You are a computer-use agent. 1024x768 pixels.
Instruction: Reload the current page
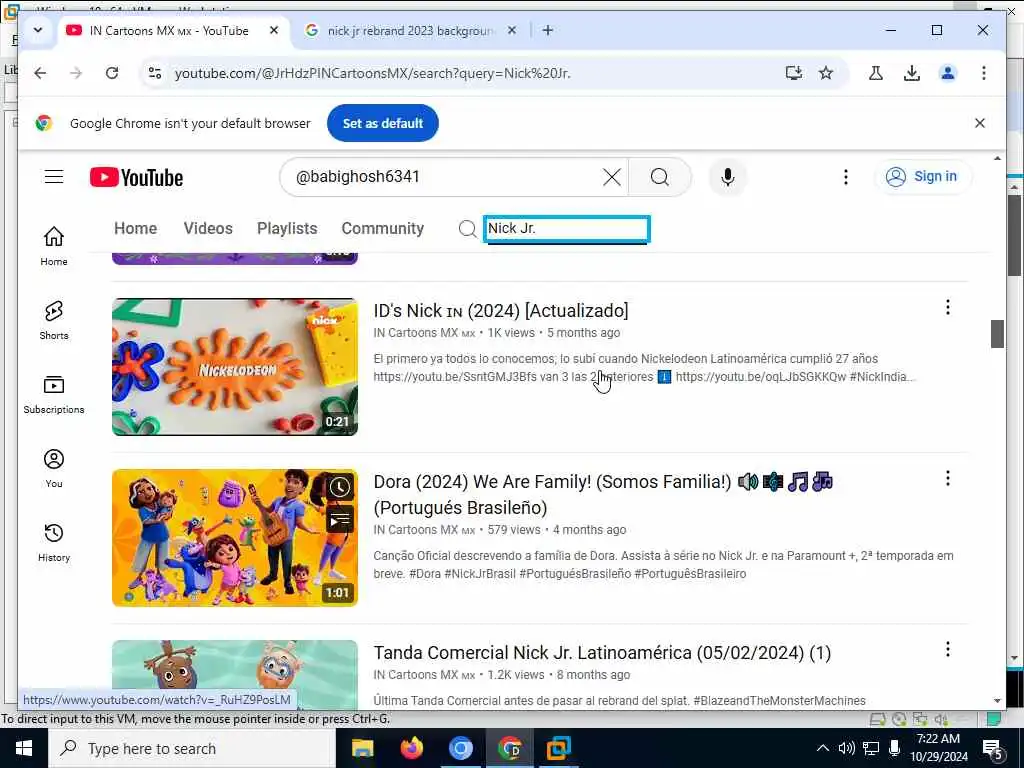click(112, 73)
